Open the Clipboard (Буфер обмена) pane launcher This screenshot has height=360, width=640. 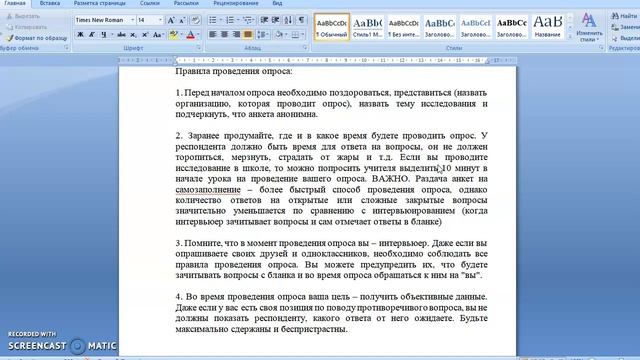coord(66,48)
